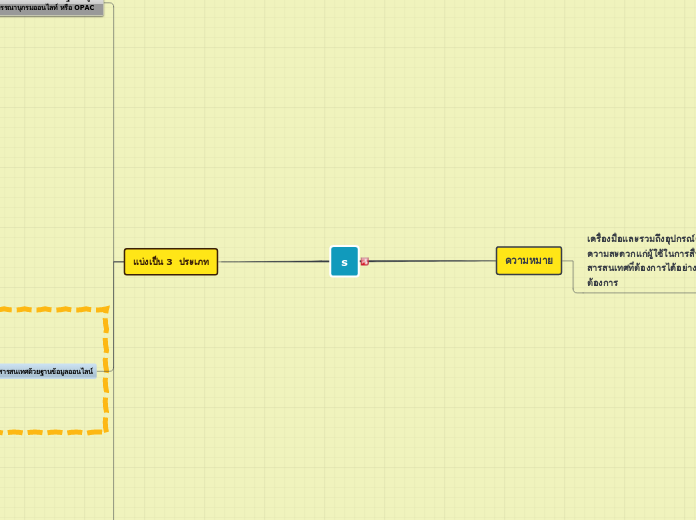
Task: Click the definition text starting 'เครื่องมือและรวมถึงอุปกรณ์'
Action: 641,261
